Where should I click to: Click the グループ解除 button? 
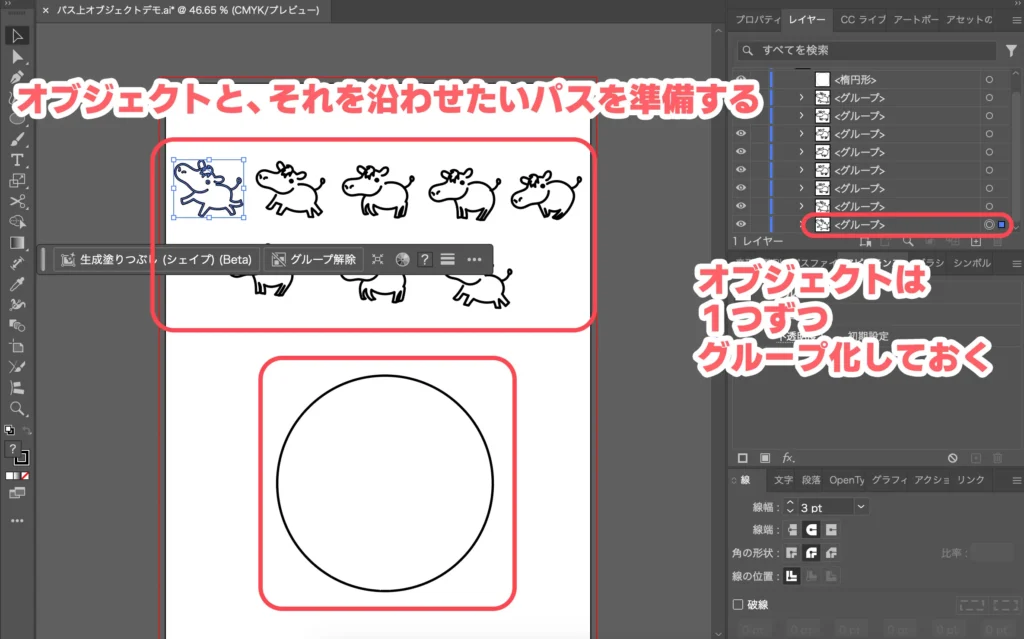pyautogui.click(x=315, y=259)
